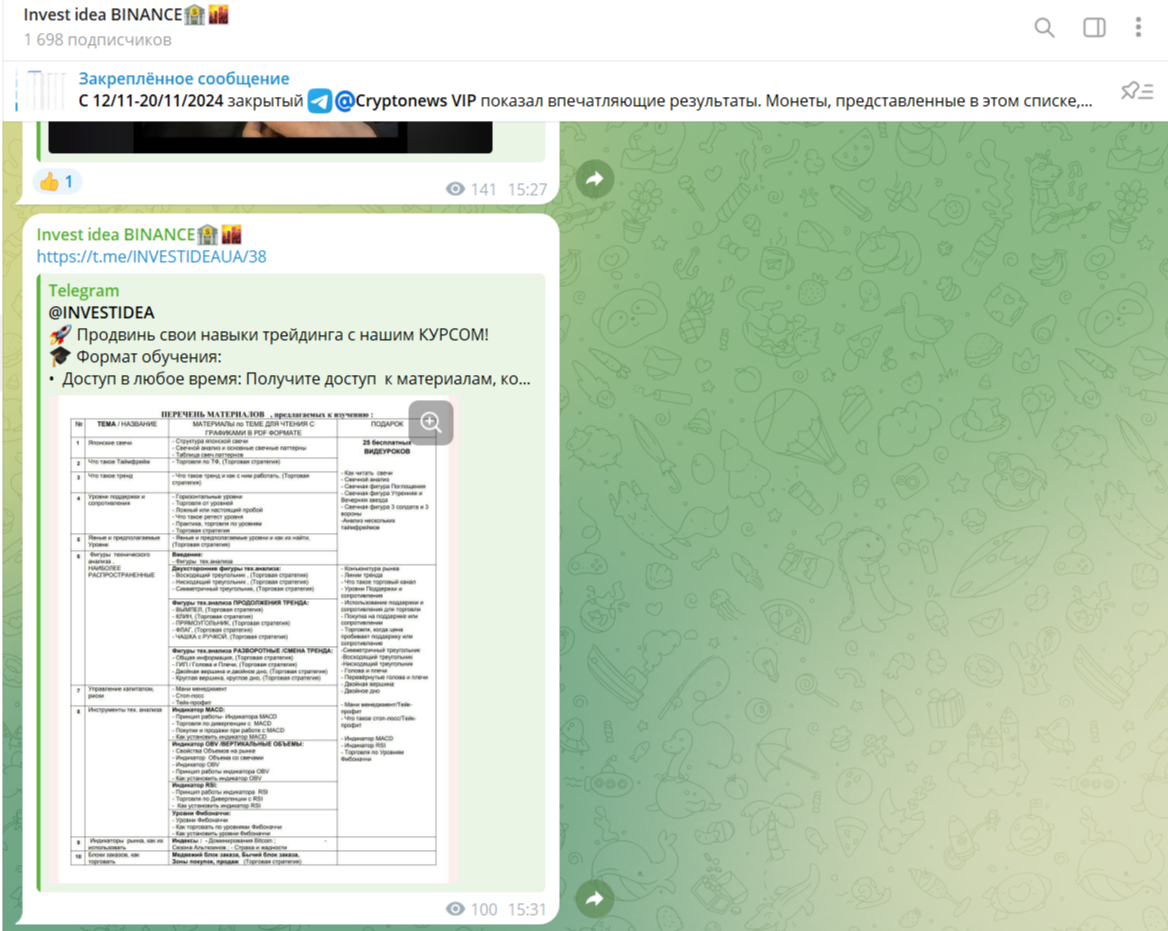Forward the 15:31 post using share arrow

[x=594, y=898]
